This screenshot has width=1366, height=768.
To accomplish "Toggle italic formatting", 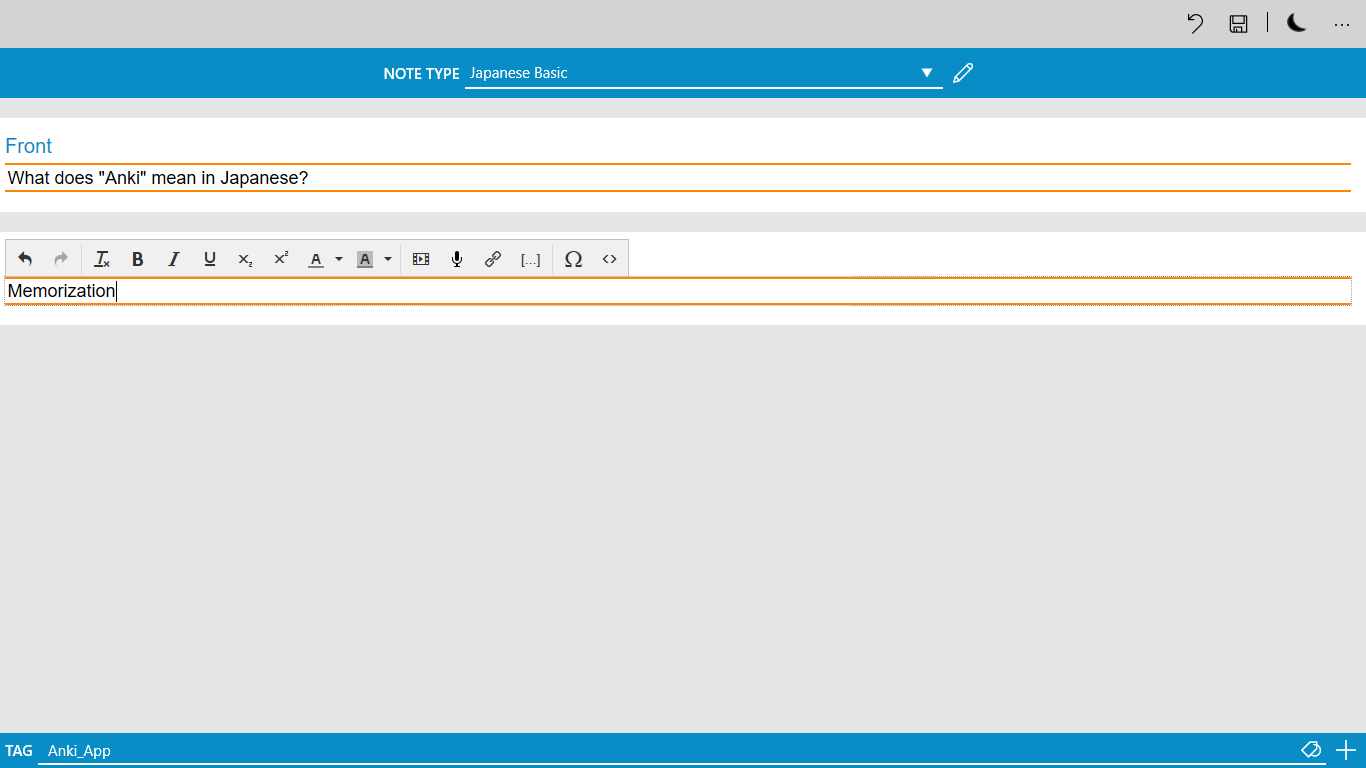I will click(173, 259).
